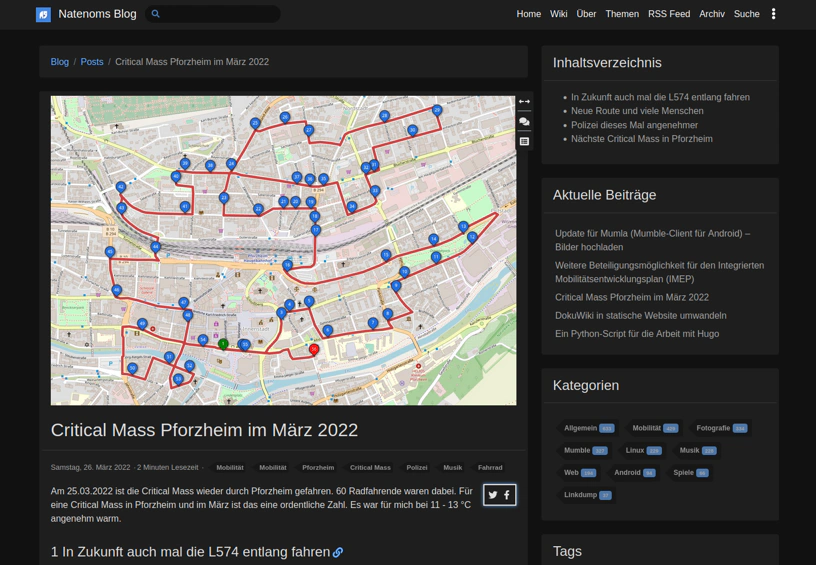
Task: Click the Fahrrad post tag
Action: coord(490,468)
